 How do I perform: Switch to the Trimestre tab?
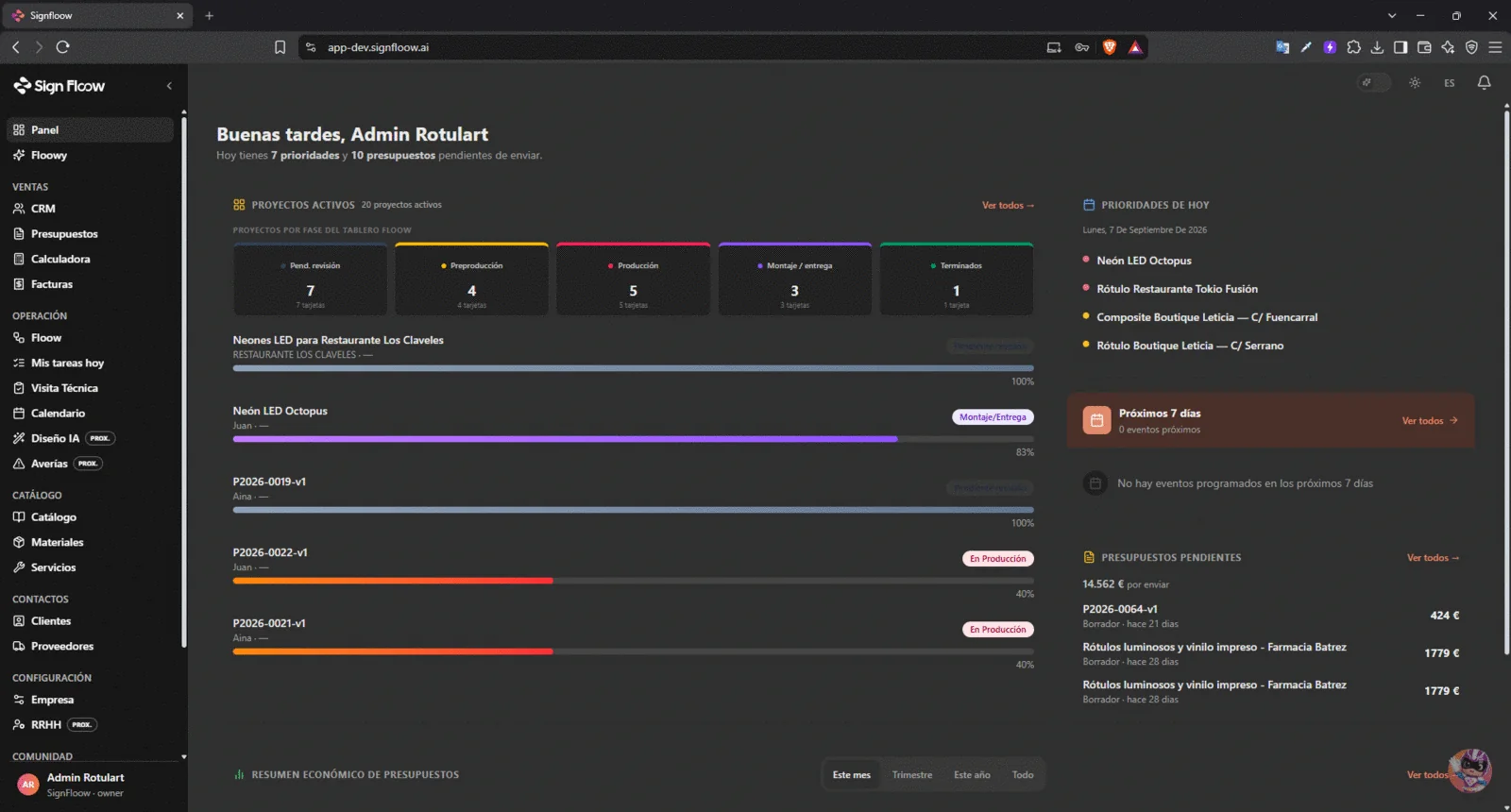coord(912,775)
